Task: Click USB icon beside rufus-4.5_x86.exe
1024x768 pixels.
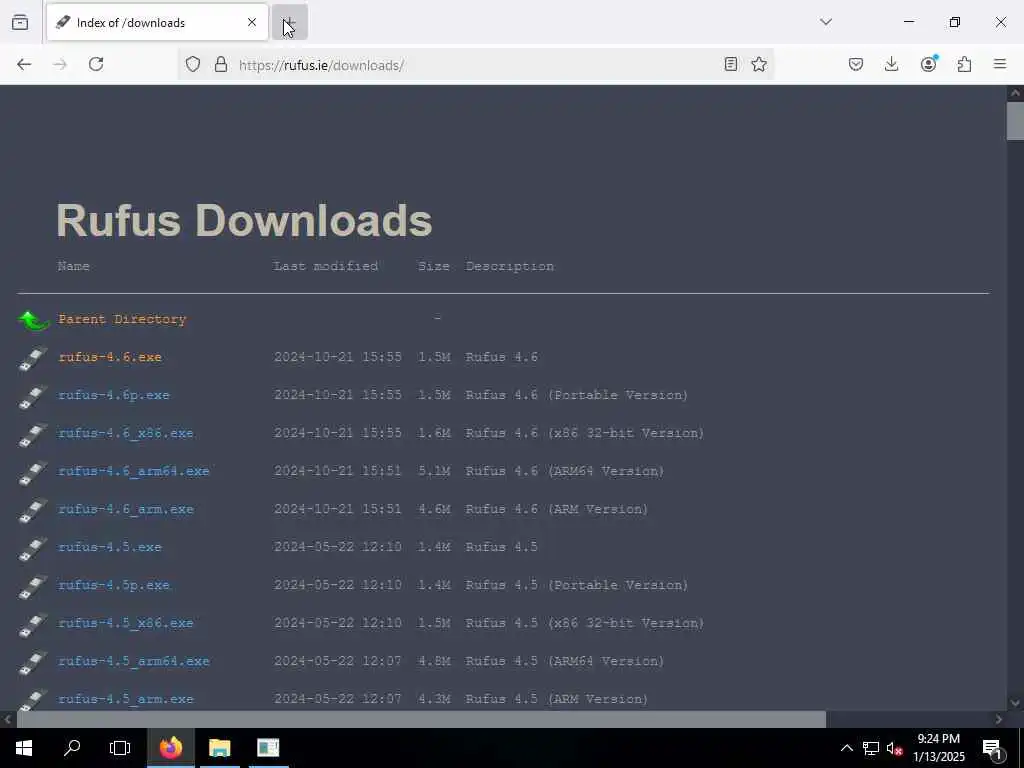Action: pos(33,624)
